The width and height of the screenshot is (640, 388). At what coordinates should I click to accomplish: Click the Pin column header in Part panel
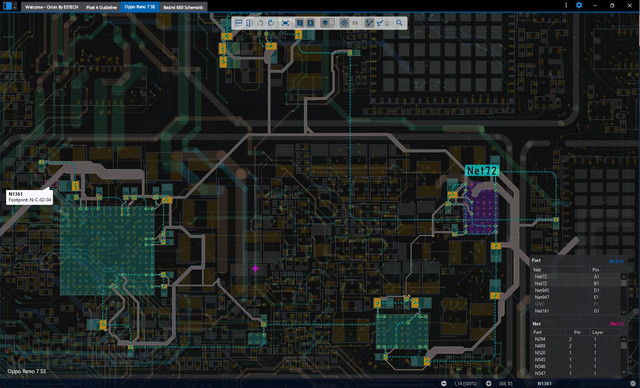pos(596,270)
